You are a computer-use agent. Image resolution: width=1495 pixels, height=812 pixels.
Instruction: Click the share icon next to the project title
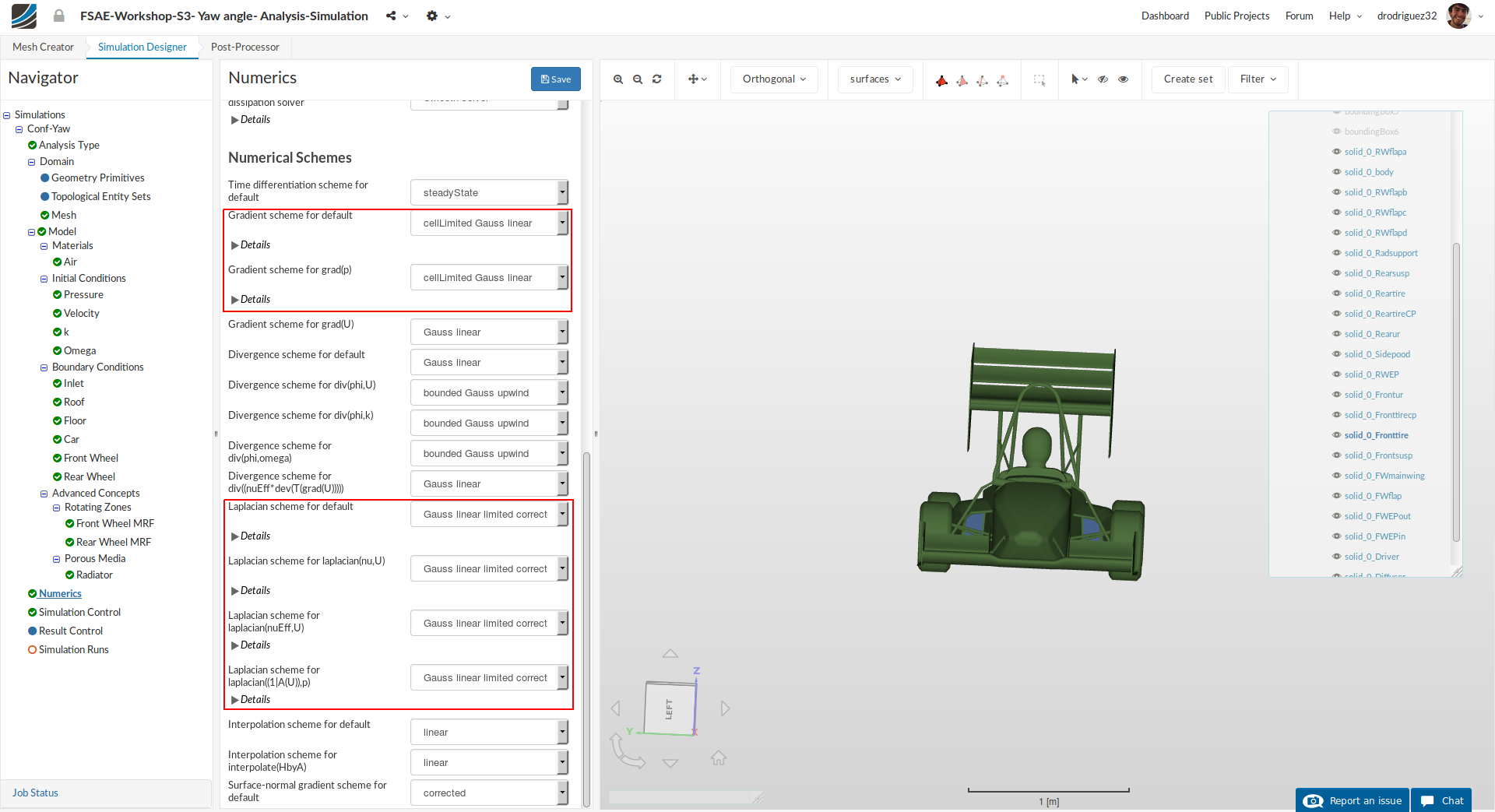[x=391, y=16]
